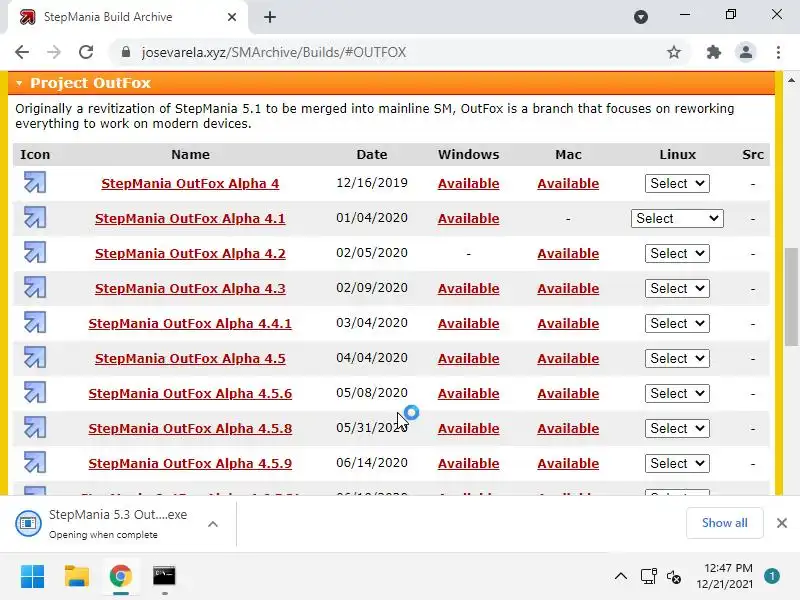
Task: Open the command prompt taskbar icon
Action: coord(164,577)
